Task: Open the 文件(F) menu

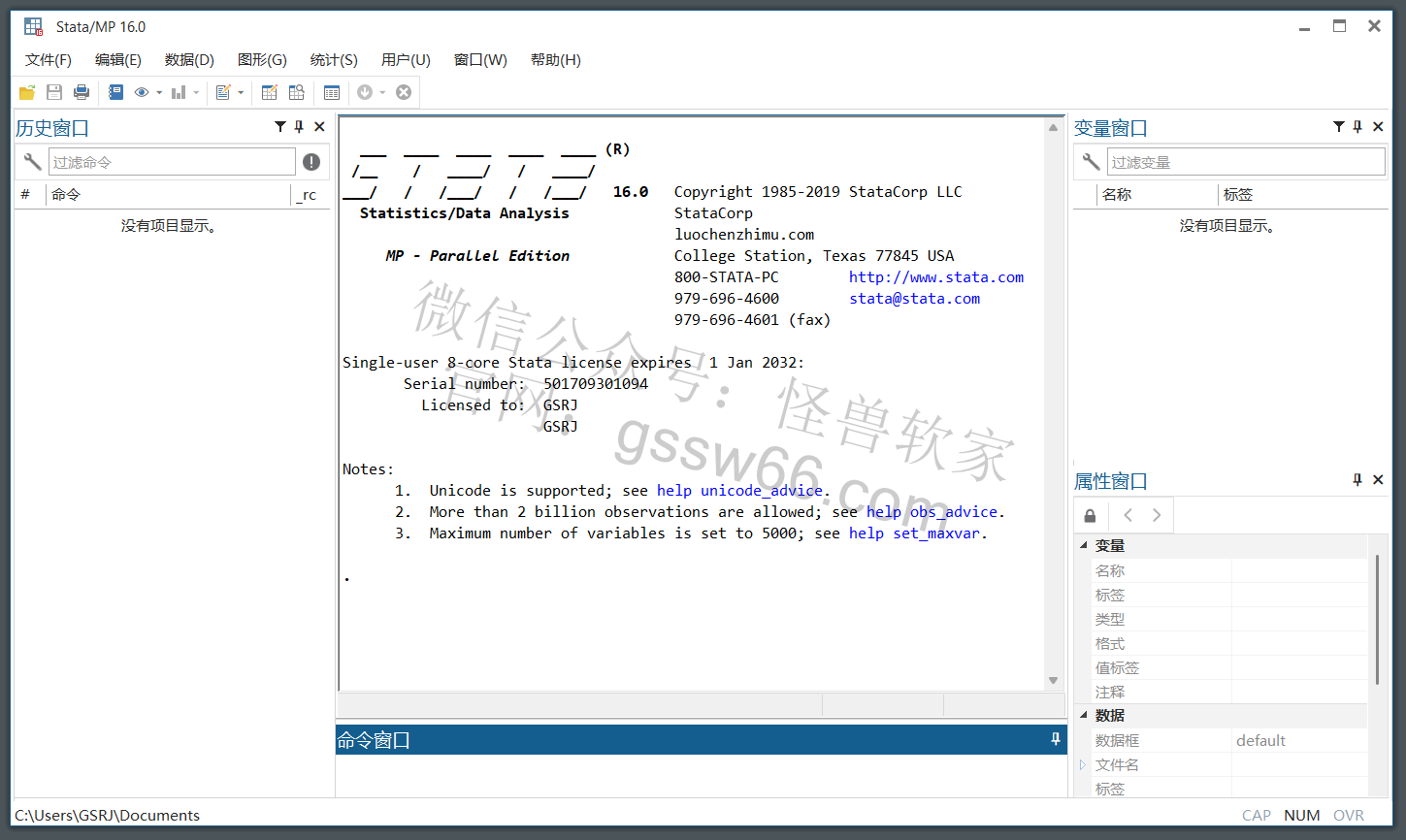Action: 49,59
